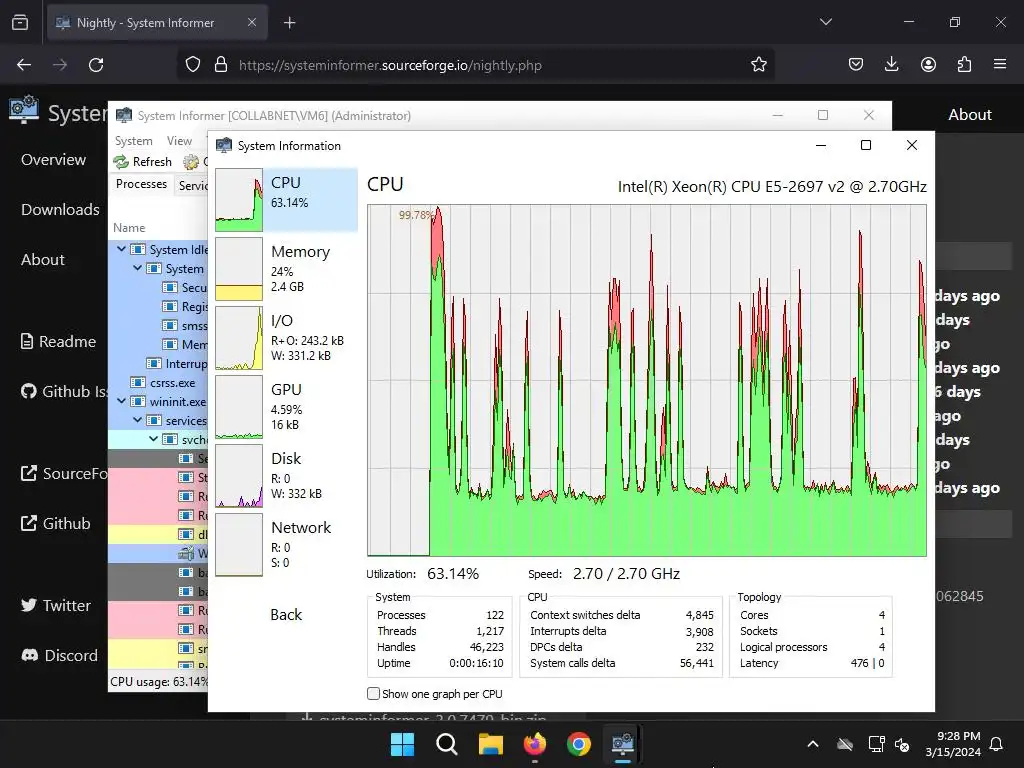Click the Disk mini graph thumbnail
The width and height of the screenshot is (1024, 768).
pos(239,476)
